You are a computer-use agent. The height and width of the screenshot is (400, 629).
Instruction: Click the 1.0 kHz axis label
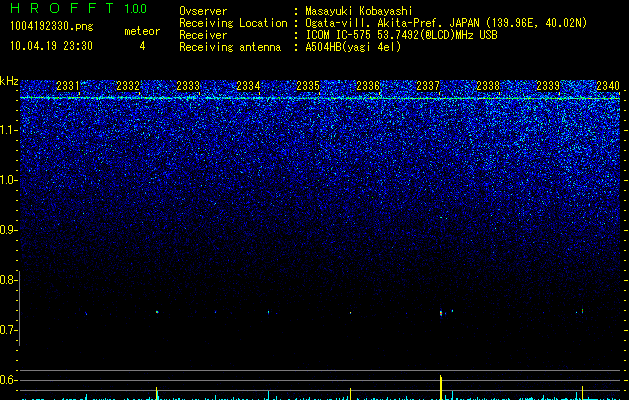9,180
